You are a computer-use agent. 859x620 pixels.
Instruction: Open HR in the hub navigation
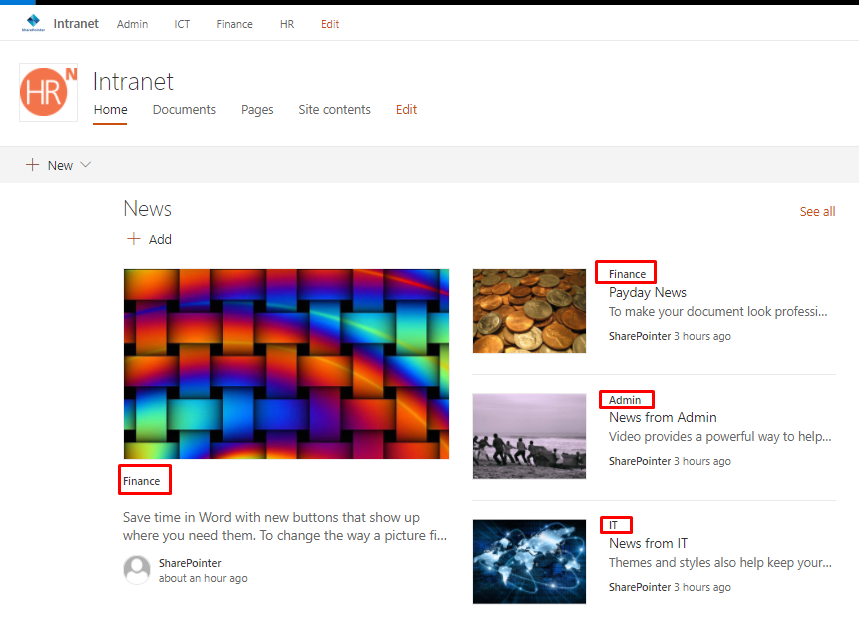[x=287, y=24]
